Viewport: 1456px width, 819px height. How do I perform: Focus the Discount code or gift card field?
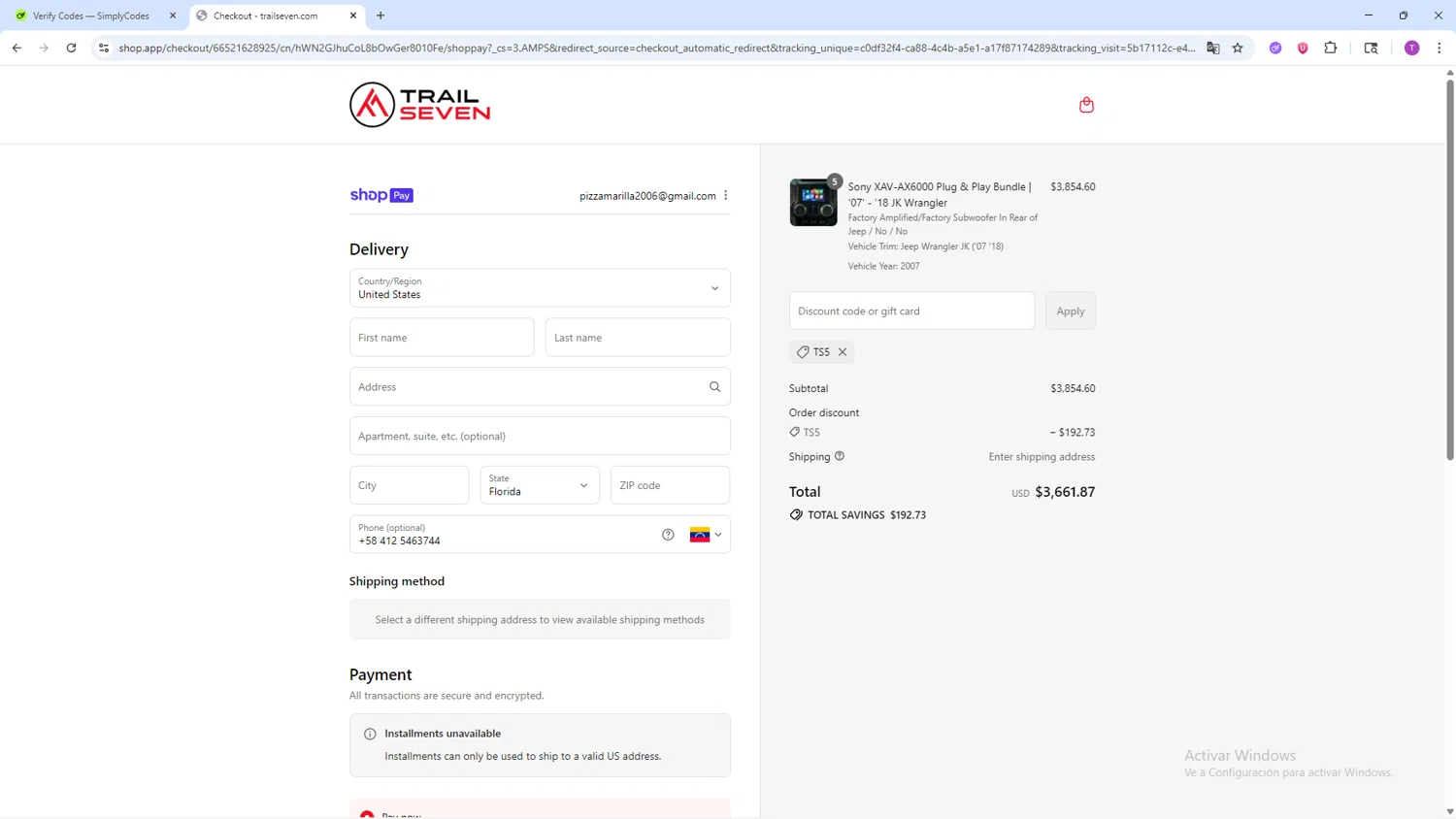click(x=911, y=311)
